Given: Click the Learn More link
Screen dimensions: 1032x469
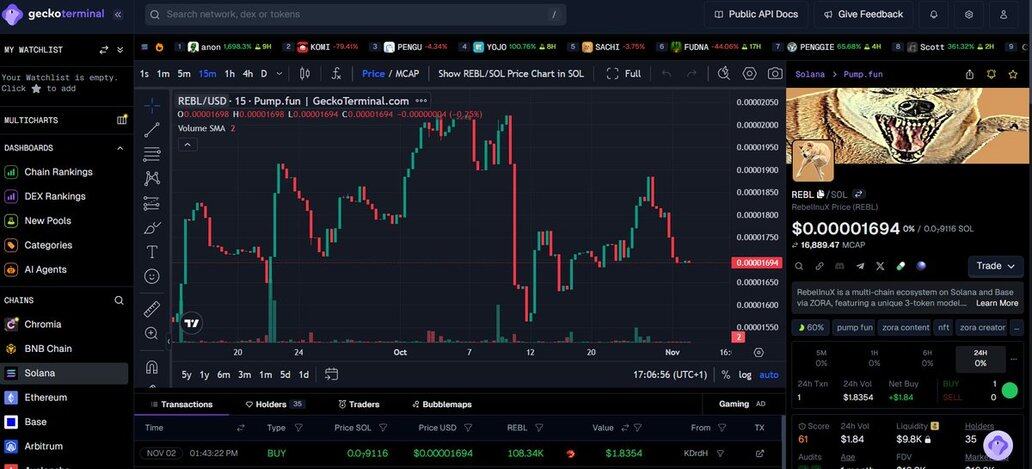Looking at the screenshot, I should (x=996, y=303).
